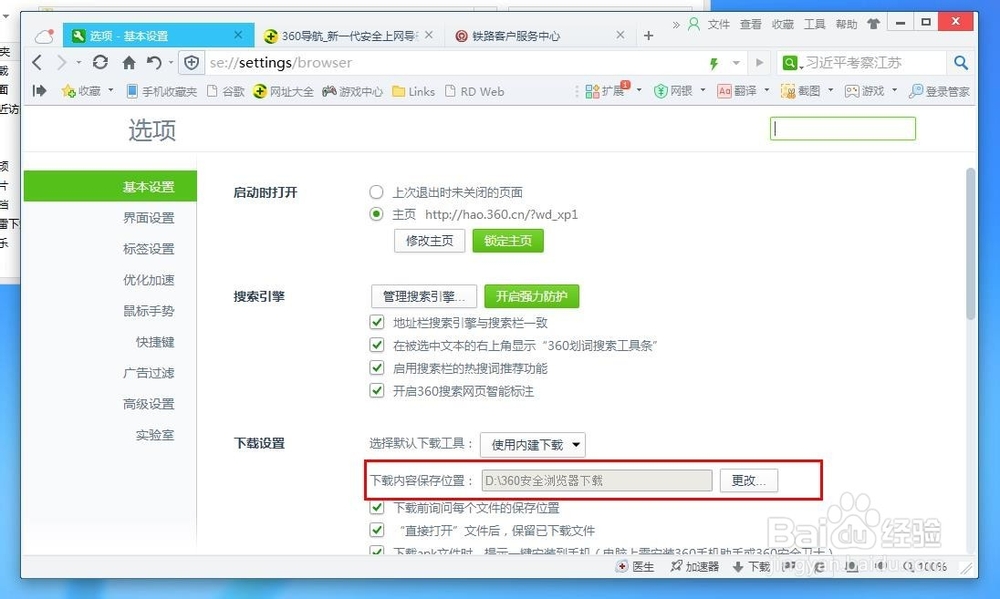The image size is (1000, 599).
Task: Open 工具 menu
Action: click(x=814, y=24)
